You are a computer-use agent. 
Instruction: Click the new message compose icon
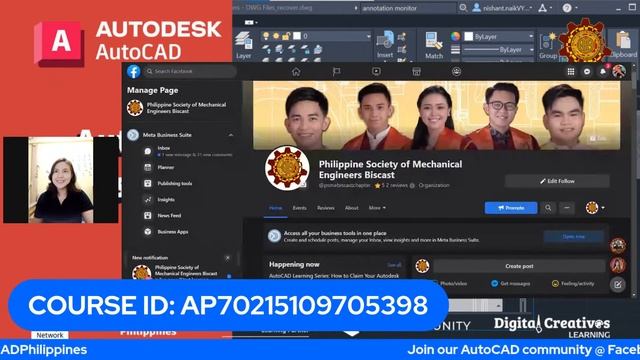[x=618, y=284]
